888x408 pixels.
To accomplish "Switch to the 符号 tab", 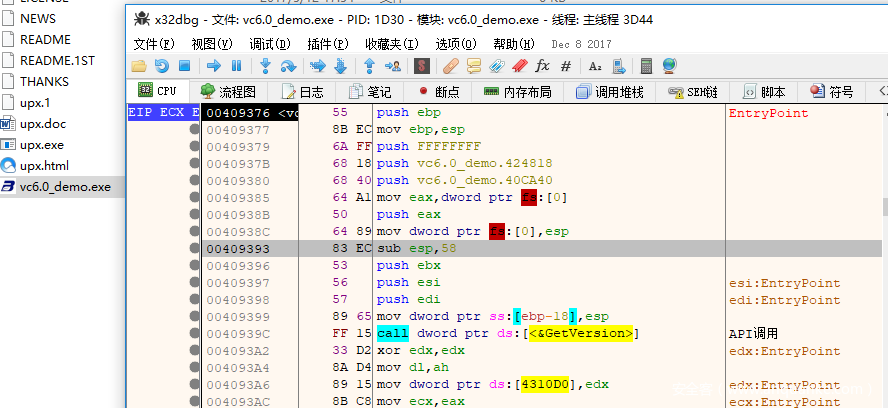I will click(x=831, y=92).
